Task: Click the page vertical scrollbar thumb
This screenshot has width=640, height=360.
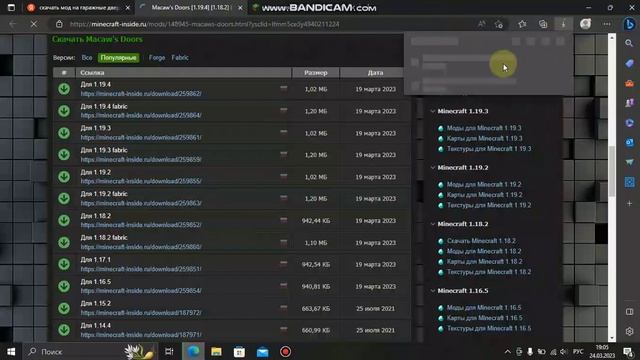Action: pyautogui.click(x=611, y=171)
